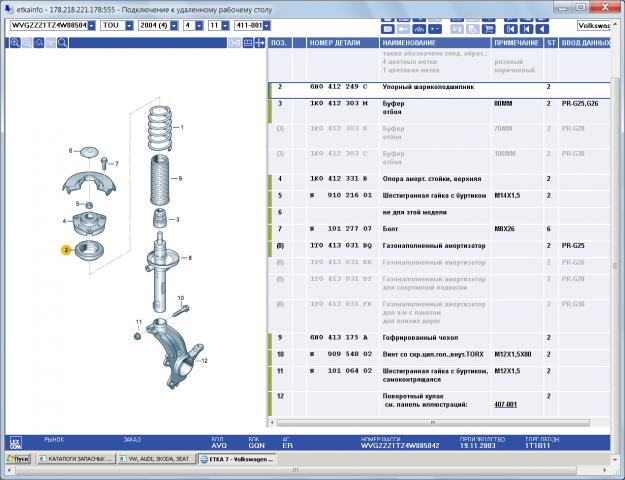Click callout 9 by the corrugated boot

(x=180, y=178)
